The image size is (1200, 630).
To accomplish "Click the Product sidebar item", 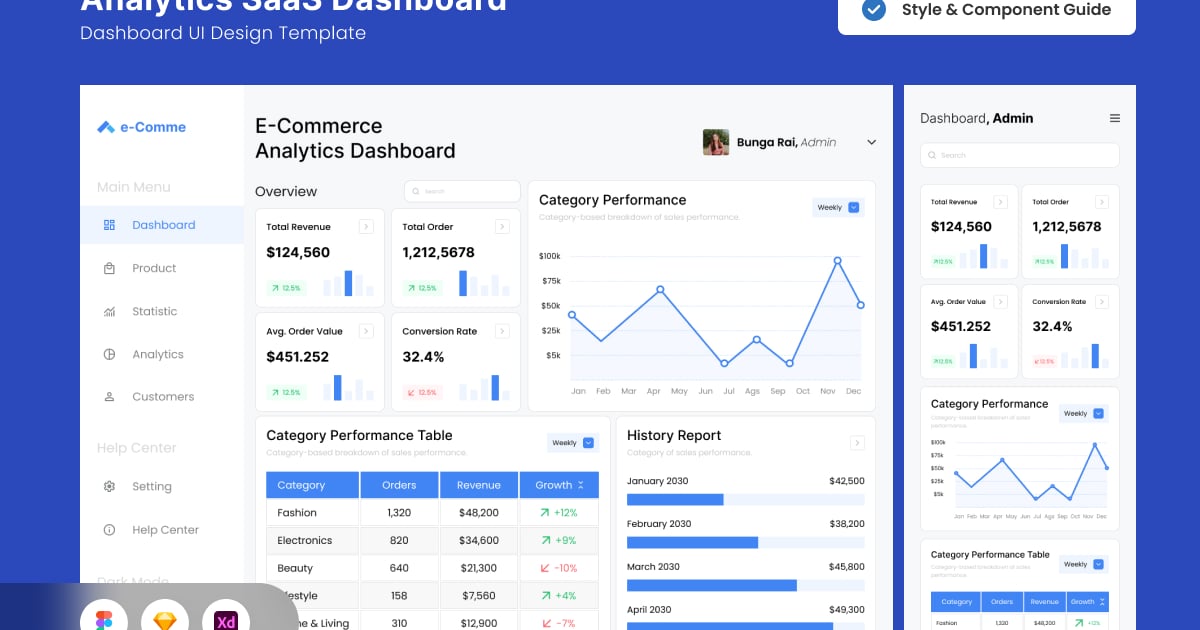I will (x=153, y=268).
